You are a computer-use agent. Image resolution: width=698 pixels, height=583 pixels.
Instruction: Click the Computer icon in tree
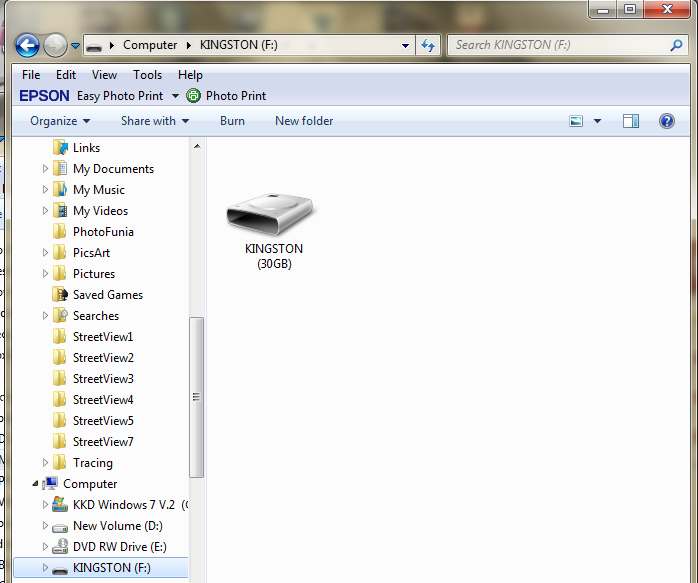50,483
